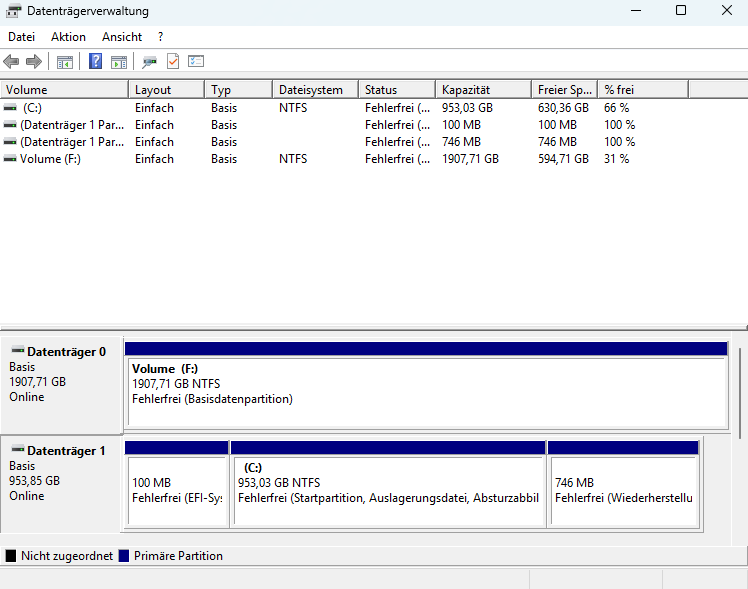Open the Datei menu
This screenshot has height=589, width=748.
pos(21,37)
